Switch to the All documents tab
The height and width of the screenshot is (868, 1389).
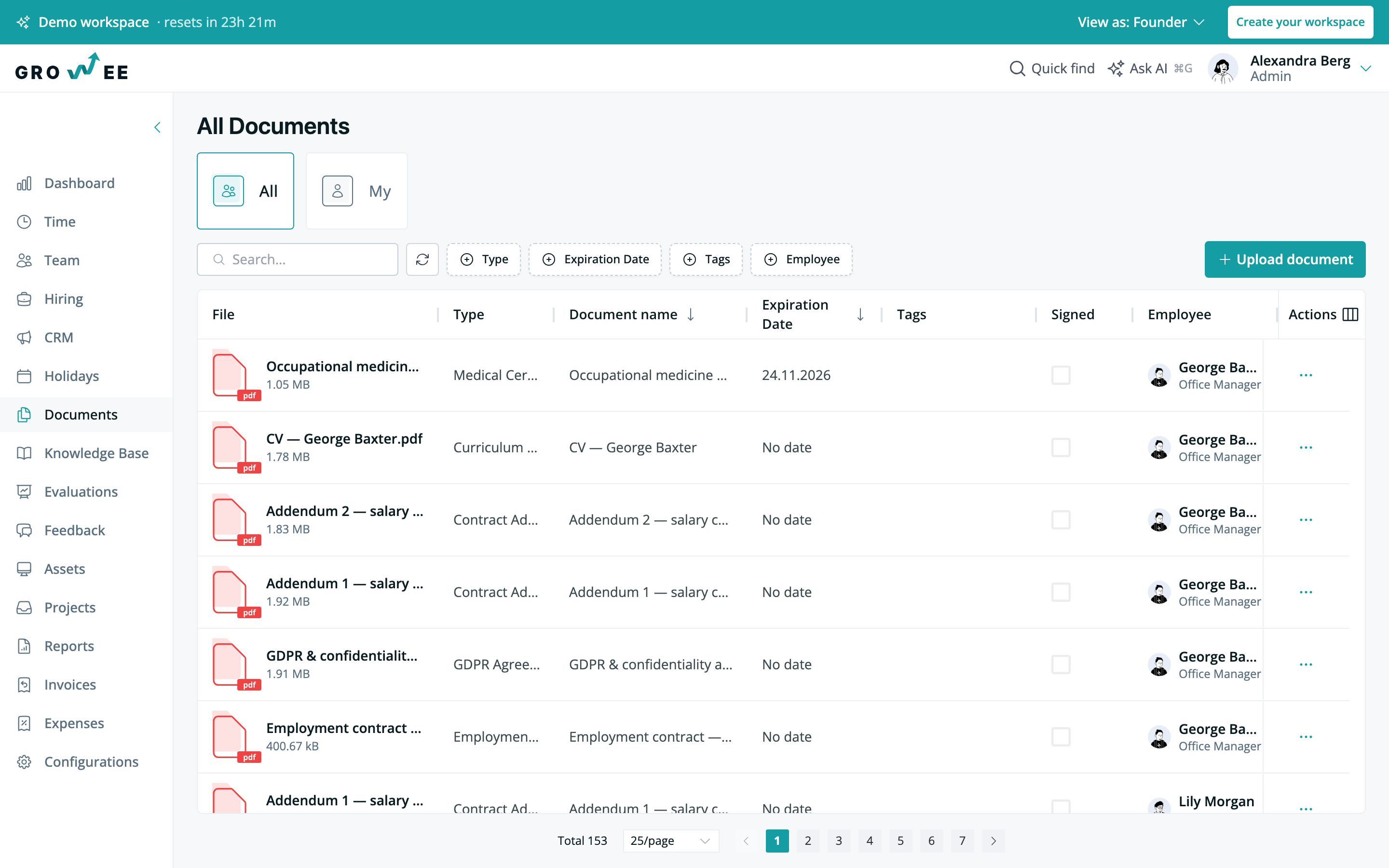(245, 191)
